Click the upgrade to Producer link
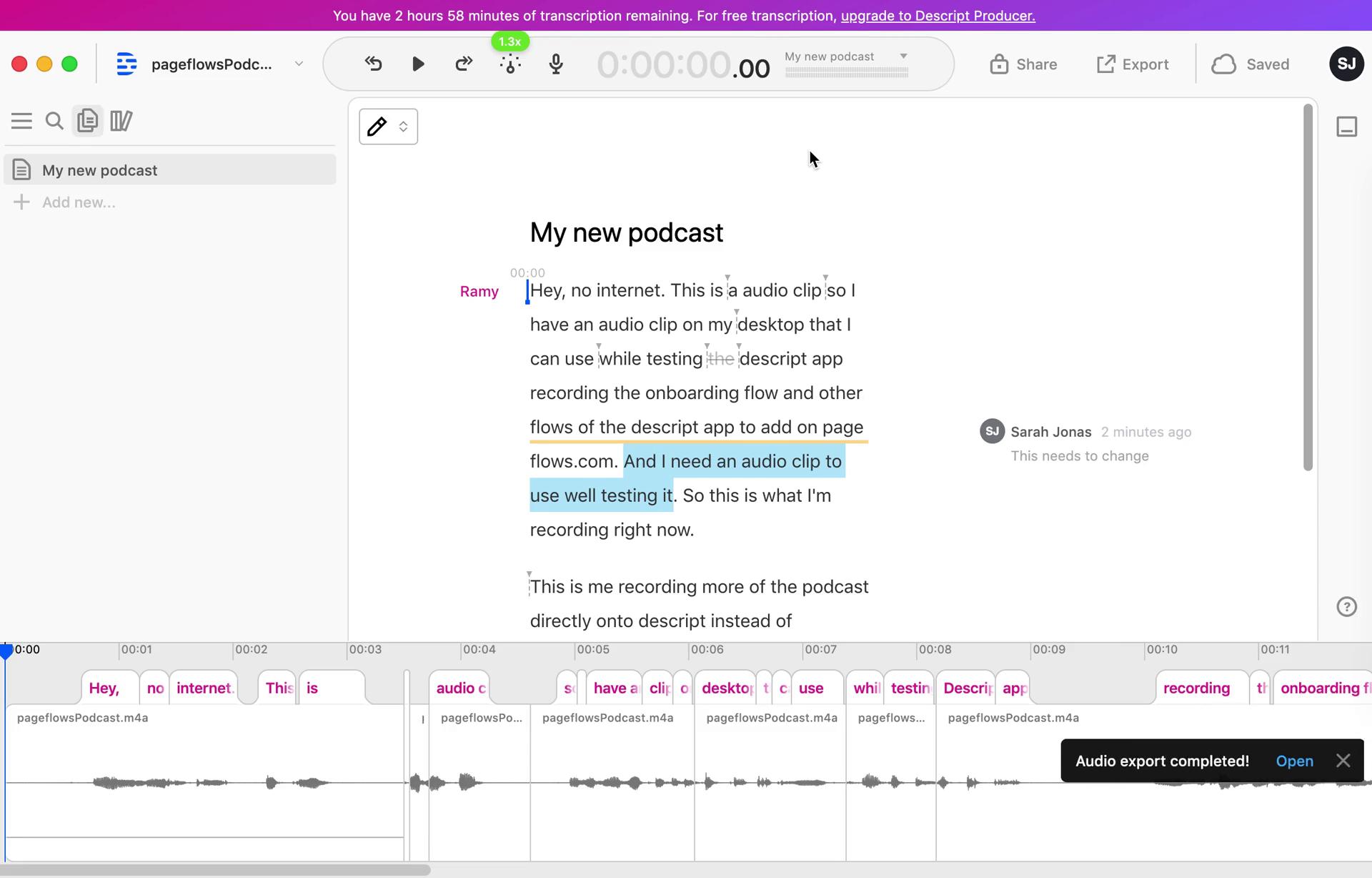Viewport: 1372px width, 878px height. pyautogui.click(x=937, y=15)
